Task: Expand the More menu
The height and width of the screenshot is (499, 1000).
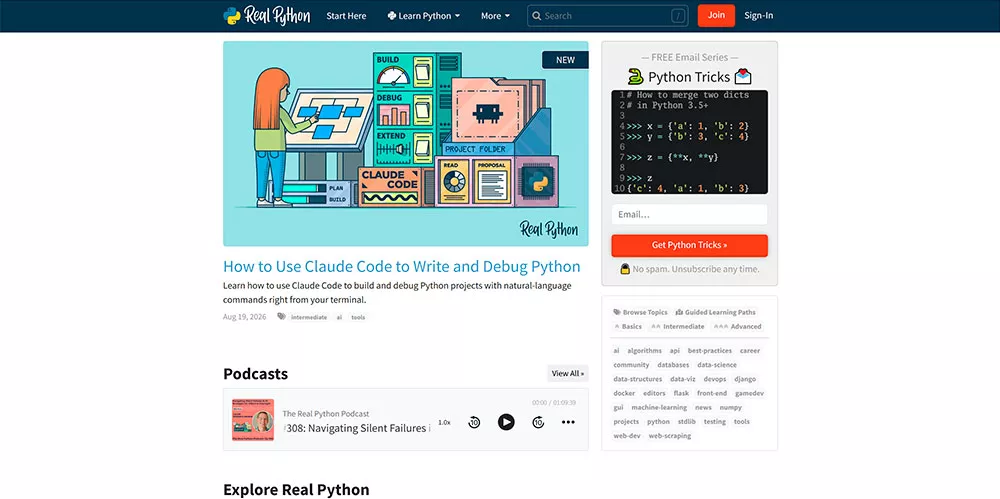Action: coord(496,16)
